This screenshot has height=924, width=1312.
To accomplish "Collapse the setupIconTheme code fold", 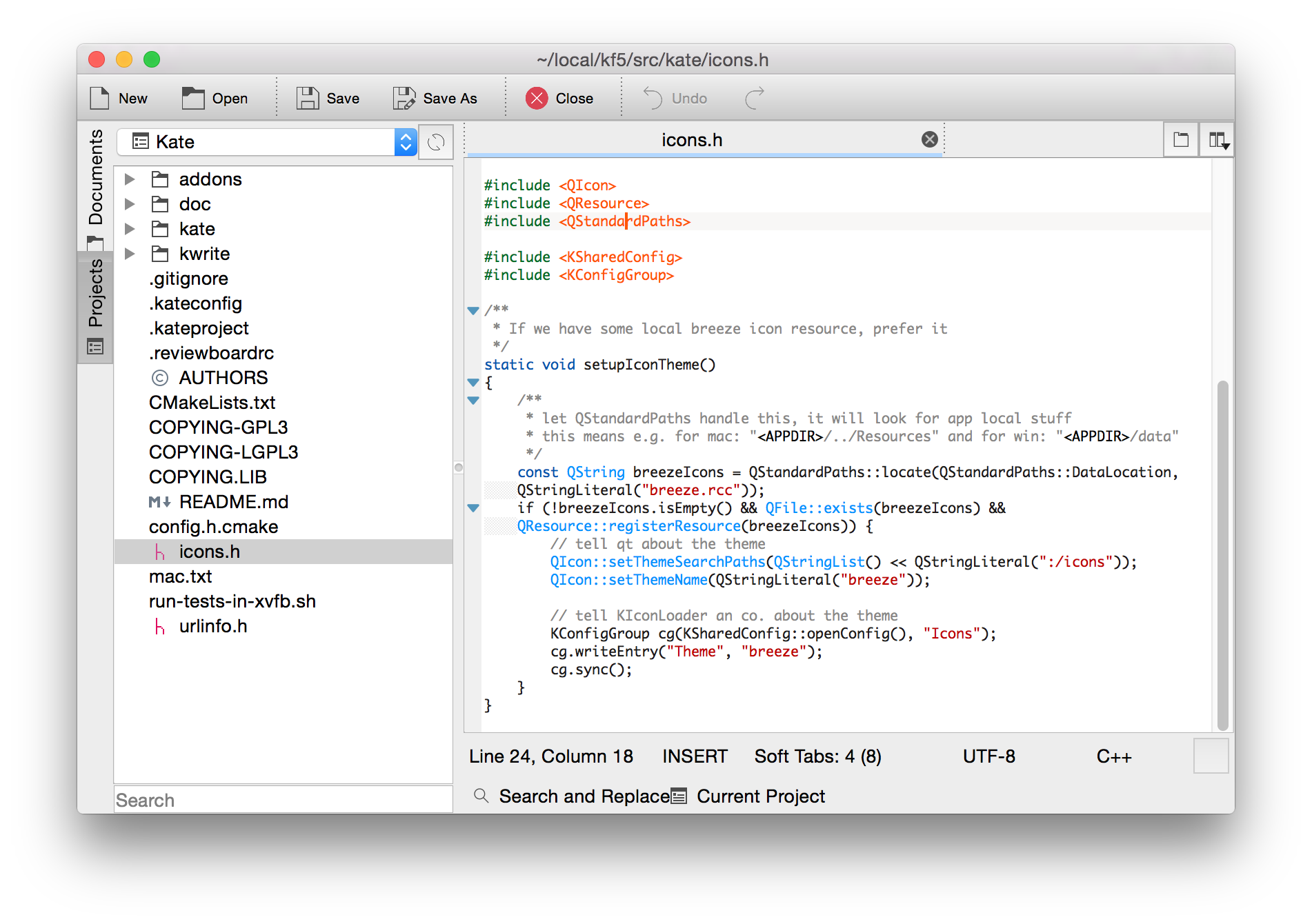I will coord(473,382).
